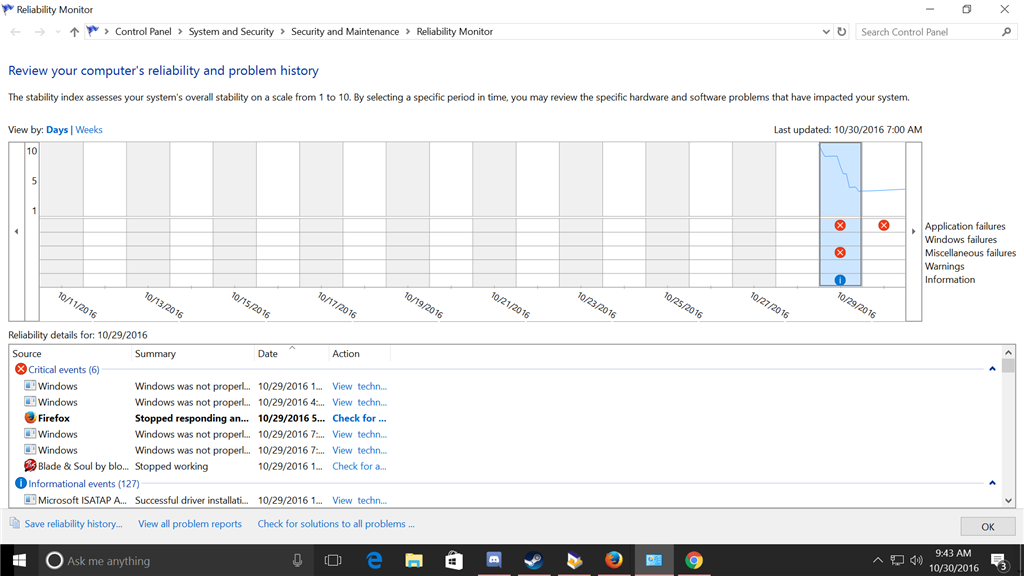
Task: Select the Microsoft ISATAP Adapter row
Action: [x=206, y=500]
